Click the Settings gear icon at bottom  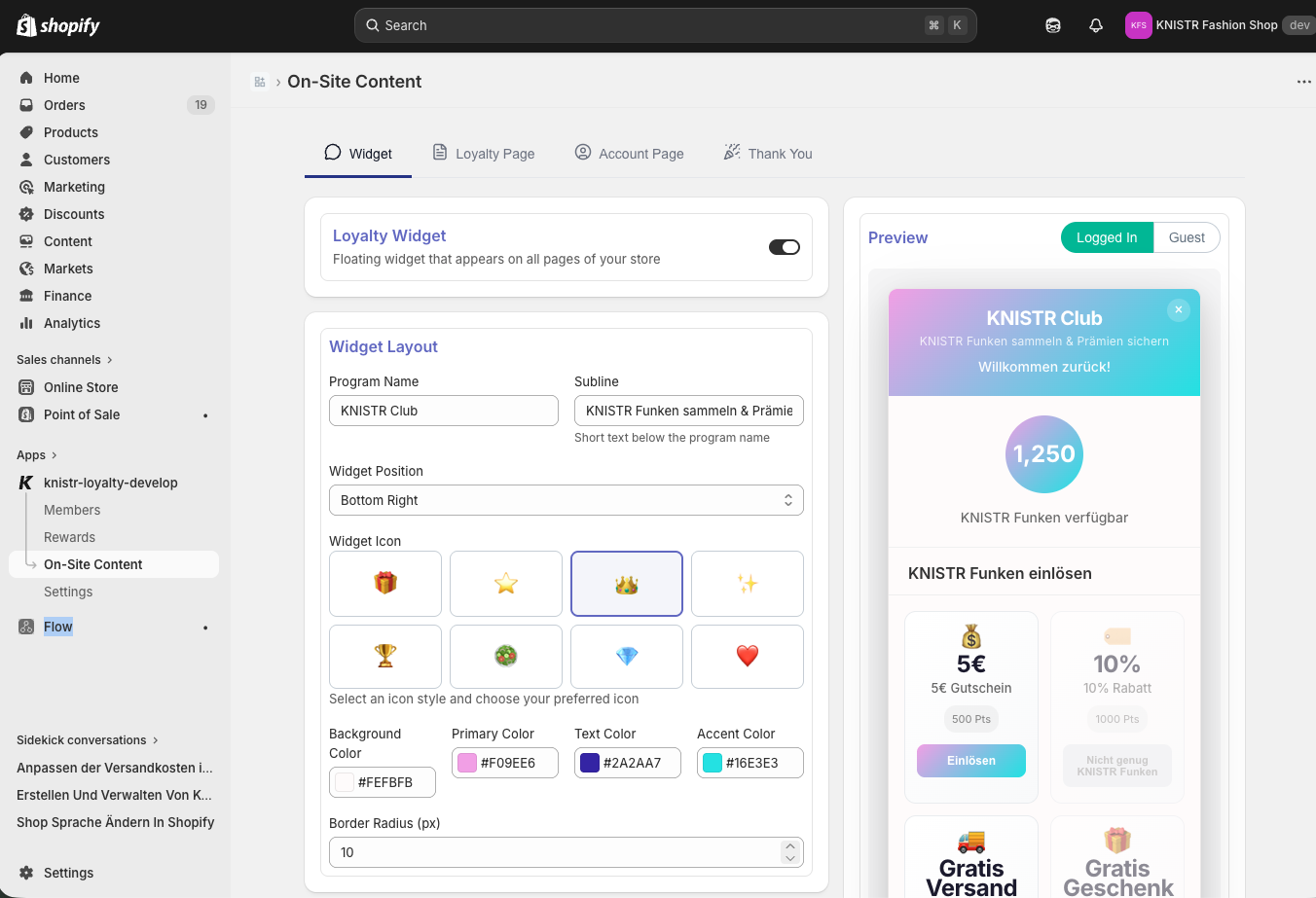[26, 873]
